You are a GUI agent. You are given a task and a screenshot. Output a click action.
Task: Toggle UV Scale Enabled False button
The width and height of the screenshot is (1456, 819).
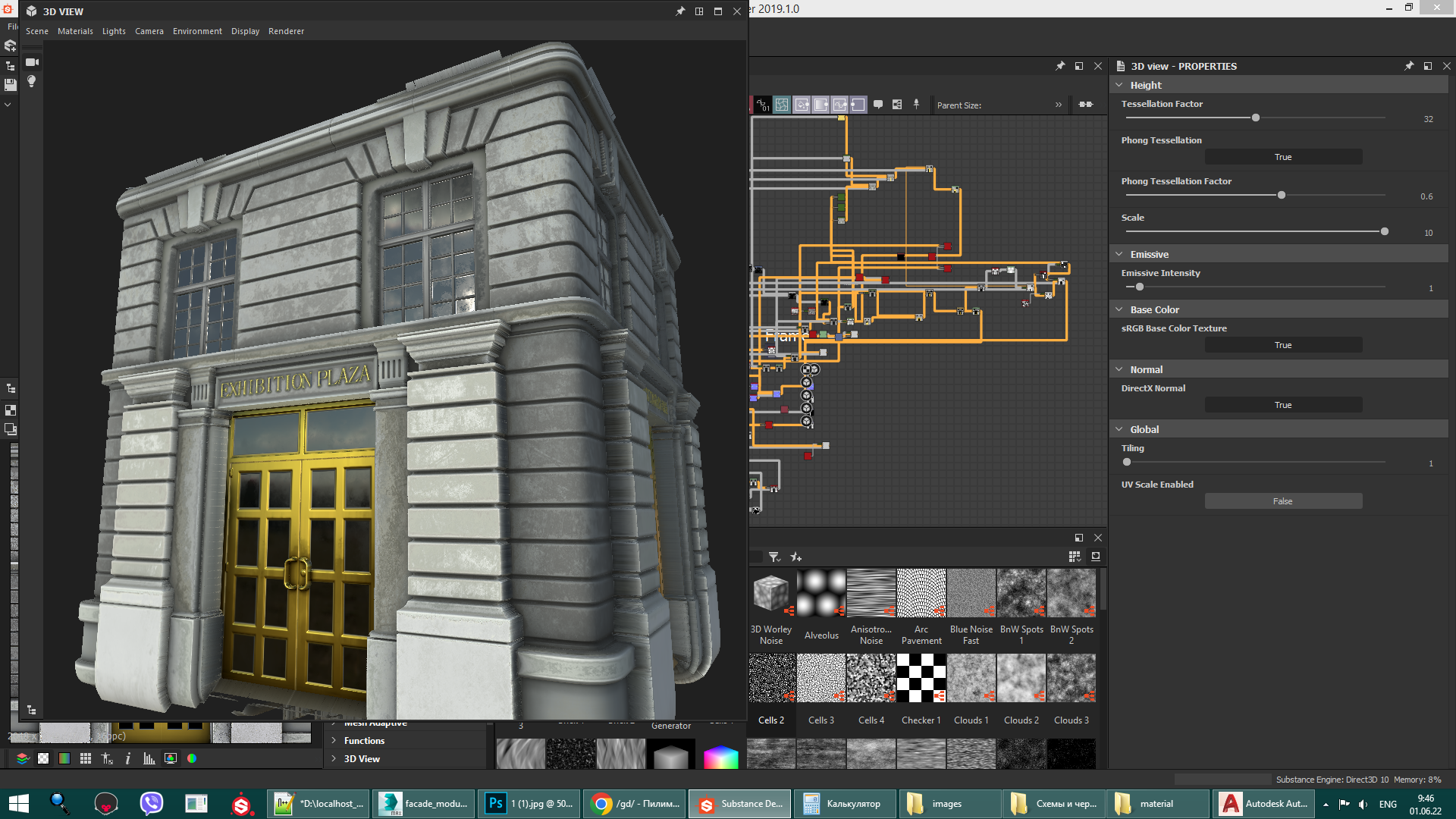1283,501
